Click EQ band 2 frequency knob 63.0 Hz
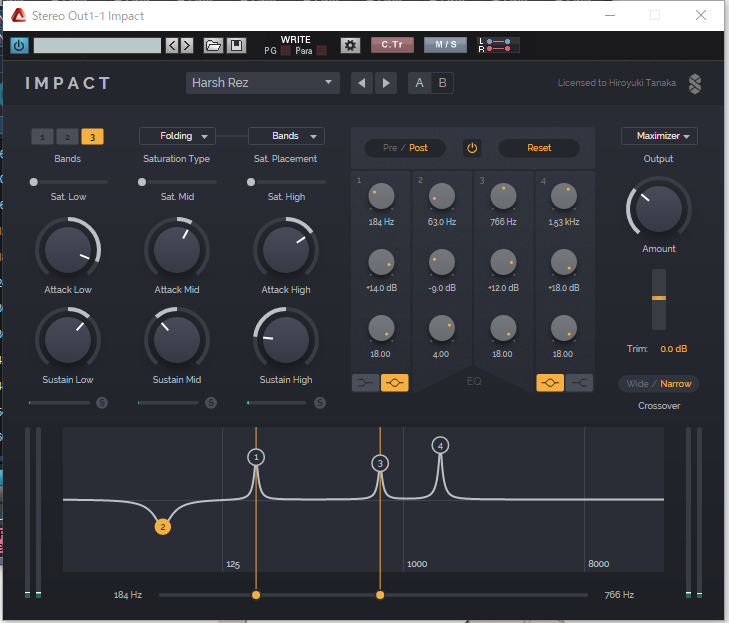The height and width of the screenshot is (623, 729). pos(442,196)
